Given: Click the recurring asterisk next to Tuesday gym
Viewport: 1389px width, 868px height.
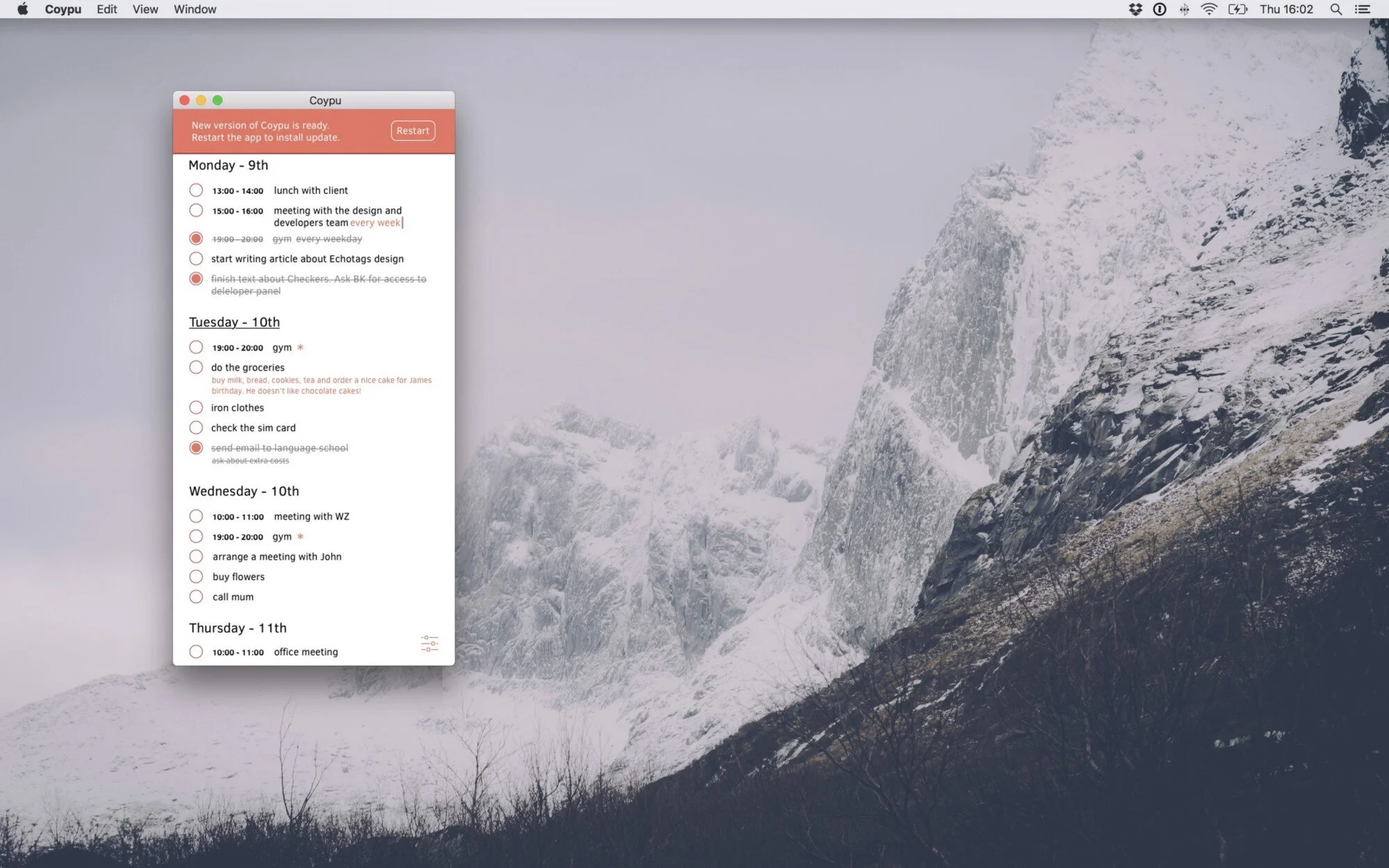Looking at the screenshot, I should point(300,347).
